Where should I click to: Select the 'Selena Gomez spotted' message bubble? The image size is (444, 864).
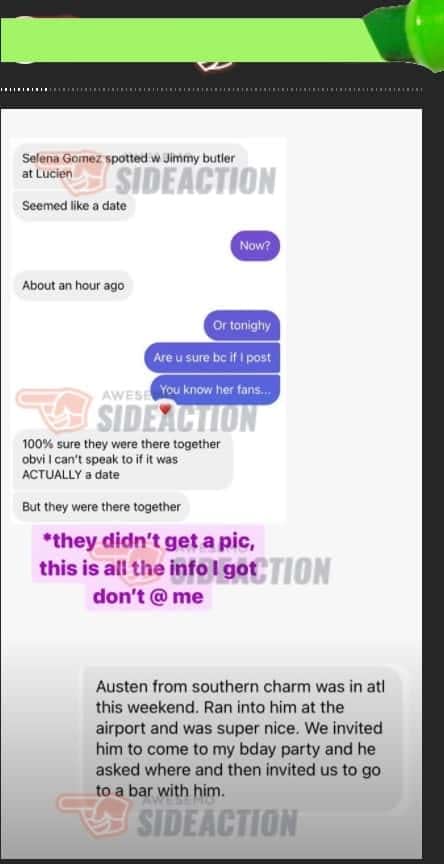tap(130, 165)
